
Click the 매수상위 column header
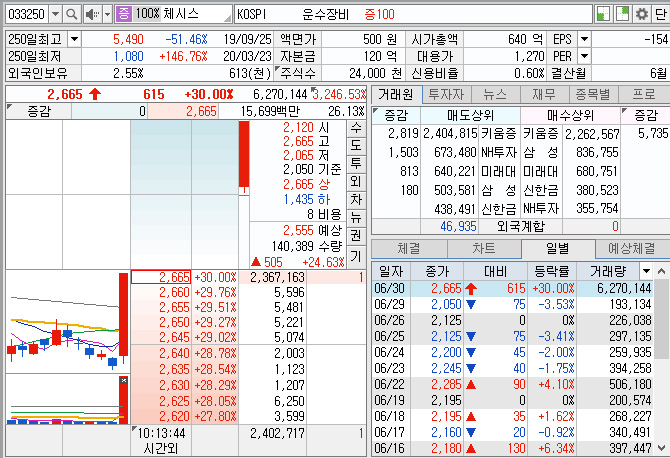[570, 115]
